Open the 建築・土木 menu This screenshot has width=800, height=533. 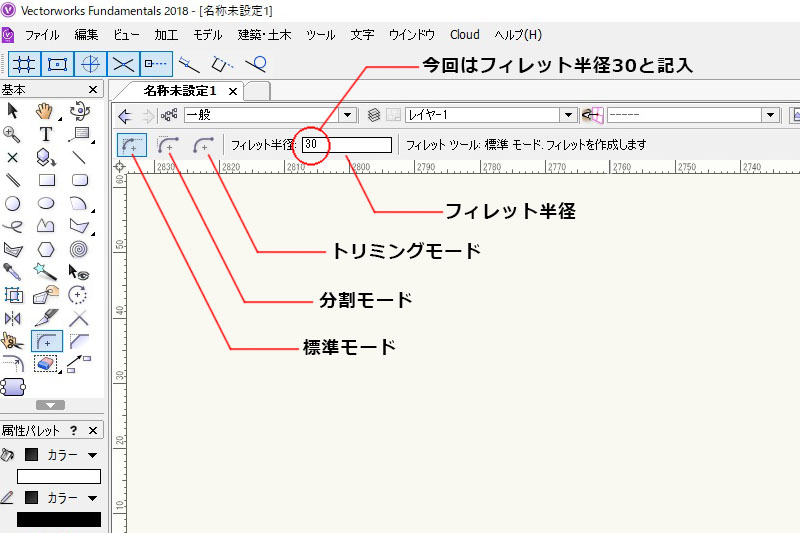pyautogui.click(x=264, y=35)
